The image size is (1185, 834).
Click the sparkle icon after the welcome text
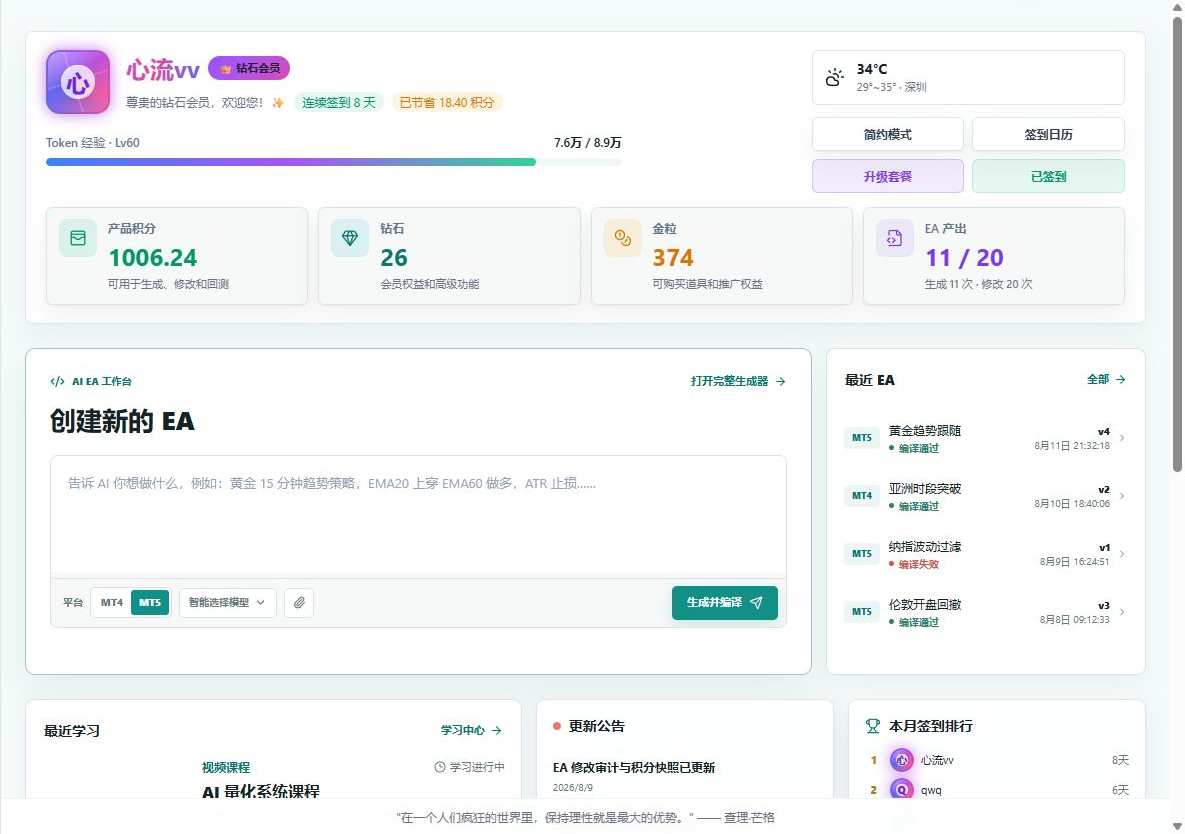point(278,103)
